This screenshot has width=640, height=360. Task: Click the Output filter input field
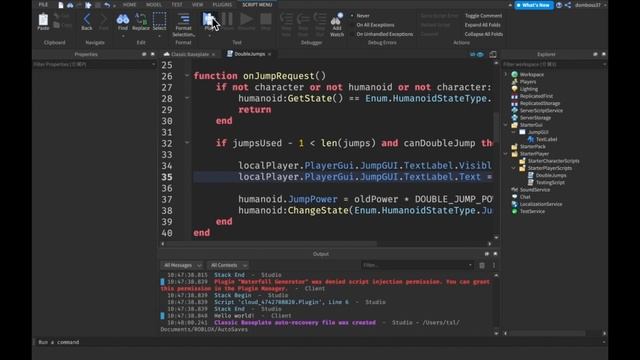417,265
